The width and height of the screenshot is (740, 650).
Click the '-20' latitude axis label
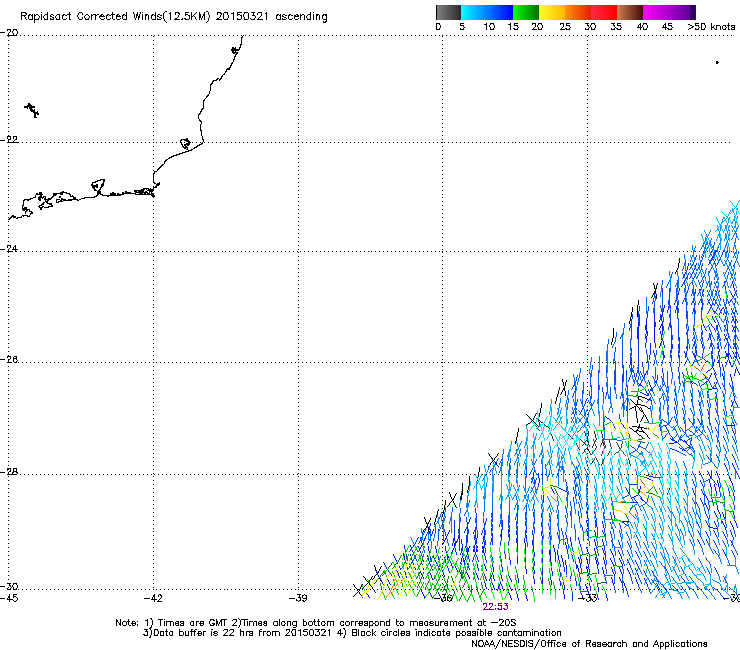point(9,33)
